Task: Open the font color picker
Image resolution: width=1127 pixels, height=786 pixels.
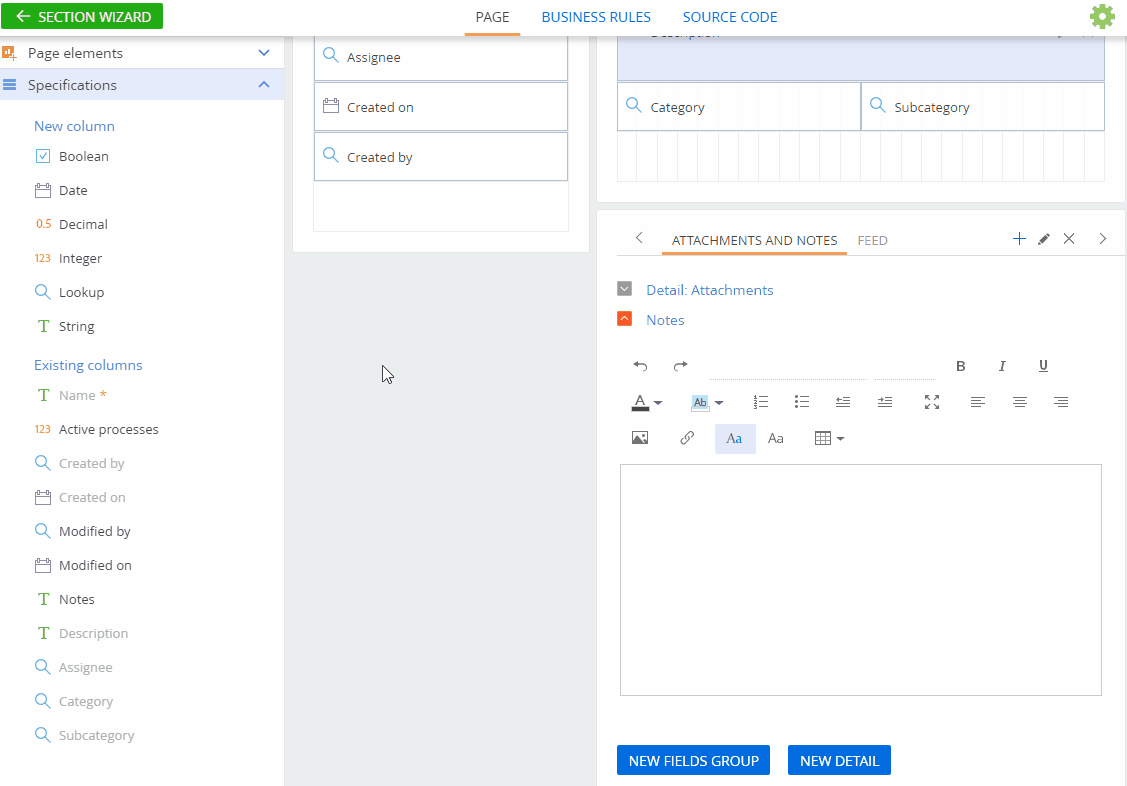Action: click(x=646, y=402)
